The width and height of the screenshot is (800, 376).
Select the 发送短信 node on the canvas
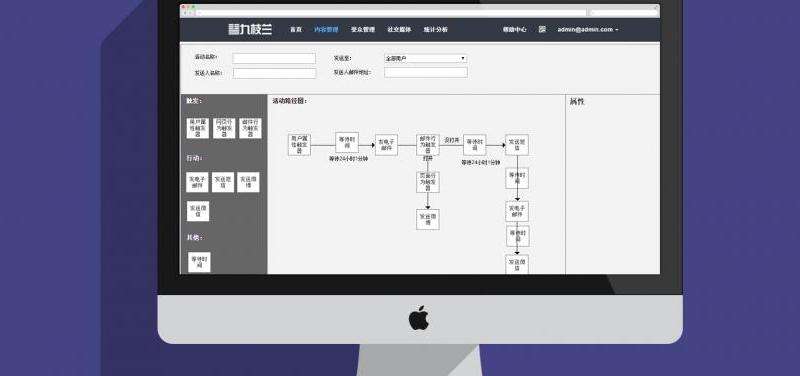(x=517, y=145)
